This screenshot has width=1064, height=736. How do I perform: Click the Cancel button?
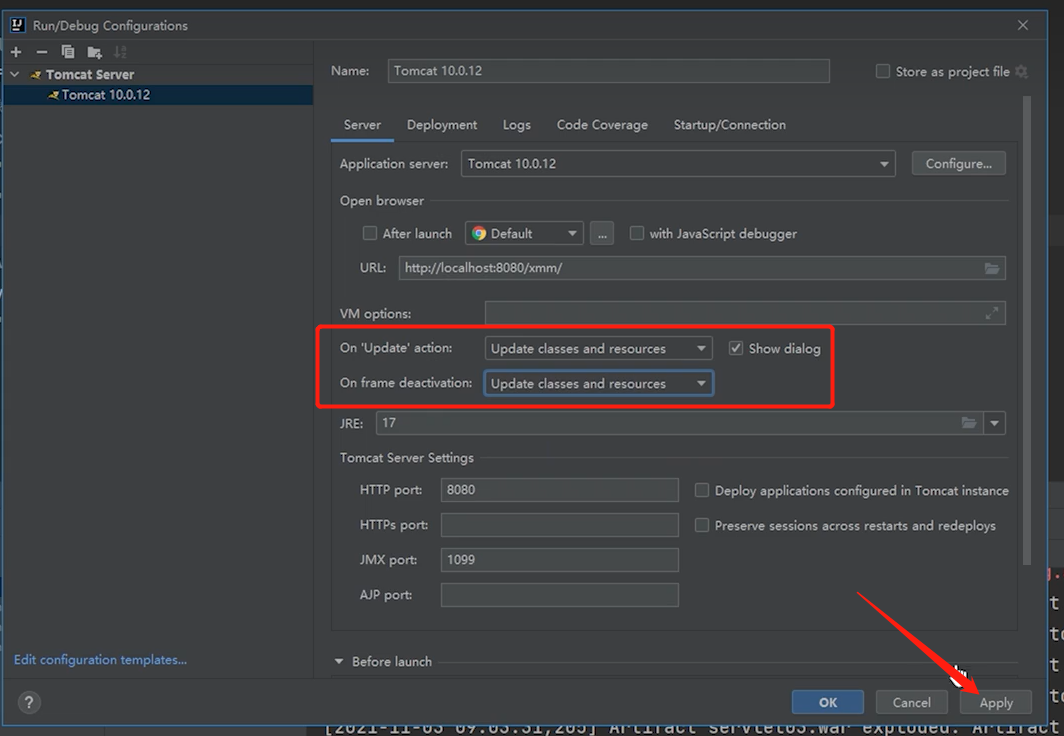[911, 702]
